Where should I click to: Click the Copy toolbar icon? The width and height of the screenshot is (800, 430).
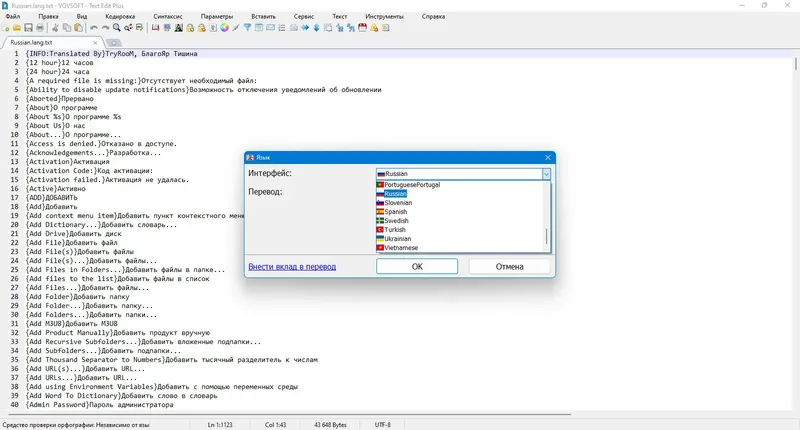click(67, 28)
